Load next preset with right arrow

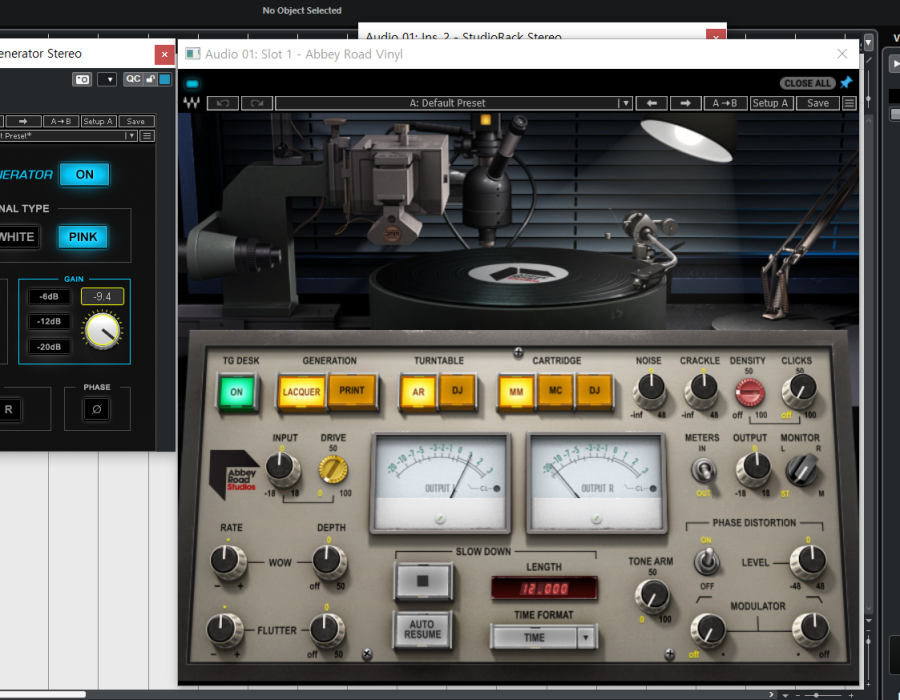point(685,103)
